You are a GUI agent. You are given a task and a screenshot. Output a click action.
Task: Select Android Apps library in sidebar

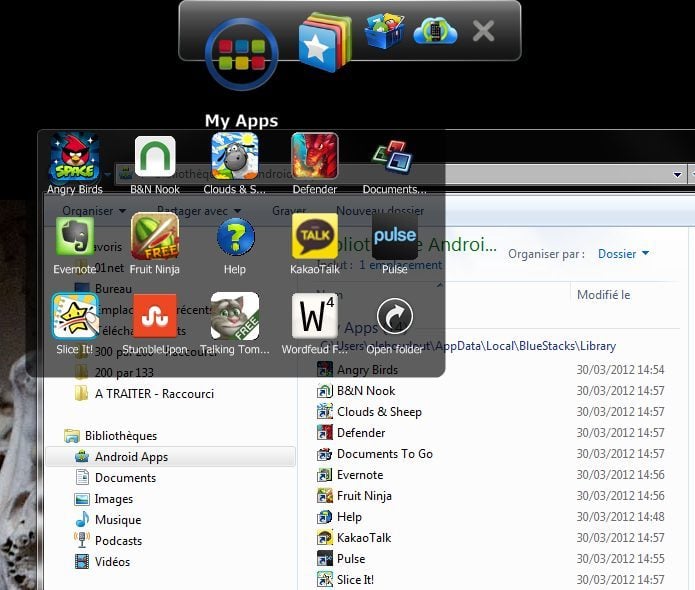click(131, 457)
